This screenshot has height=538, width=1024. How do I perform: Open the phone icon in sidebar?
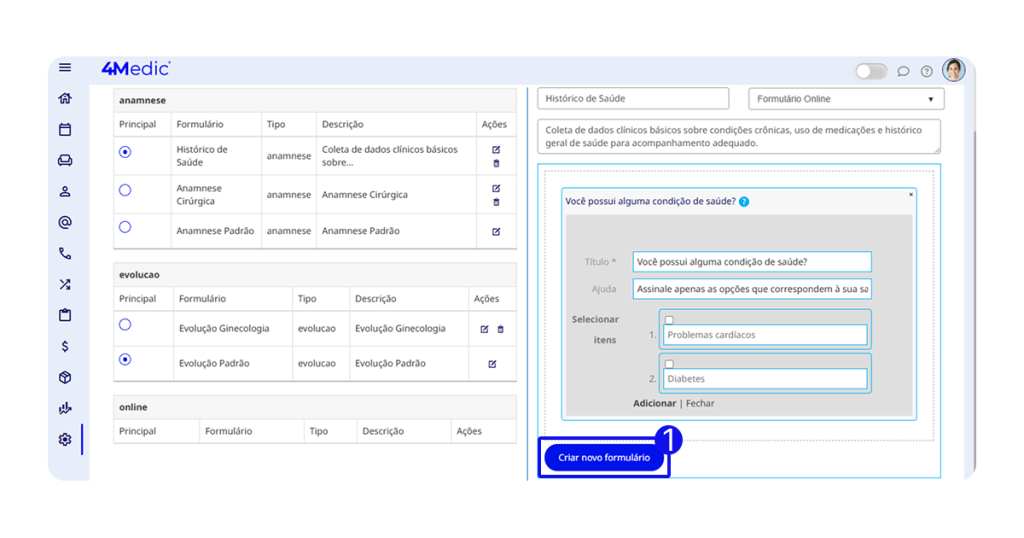65,254
